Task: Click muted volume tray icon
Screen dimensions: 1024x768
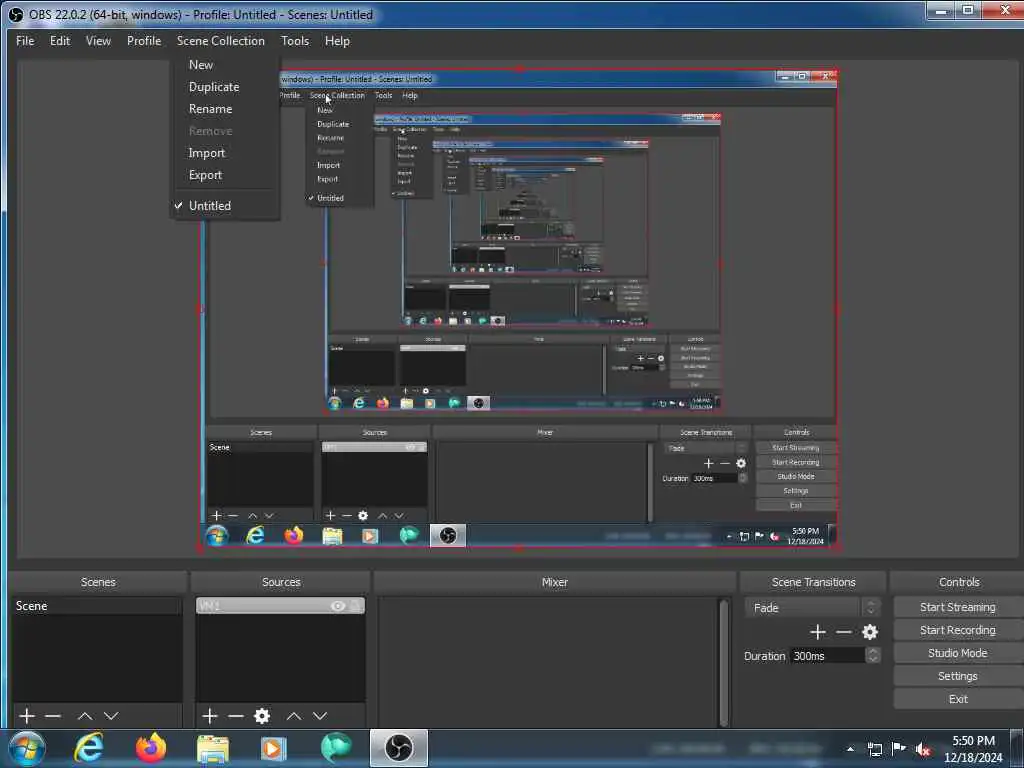Action: coord(923,749)
